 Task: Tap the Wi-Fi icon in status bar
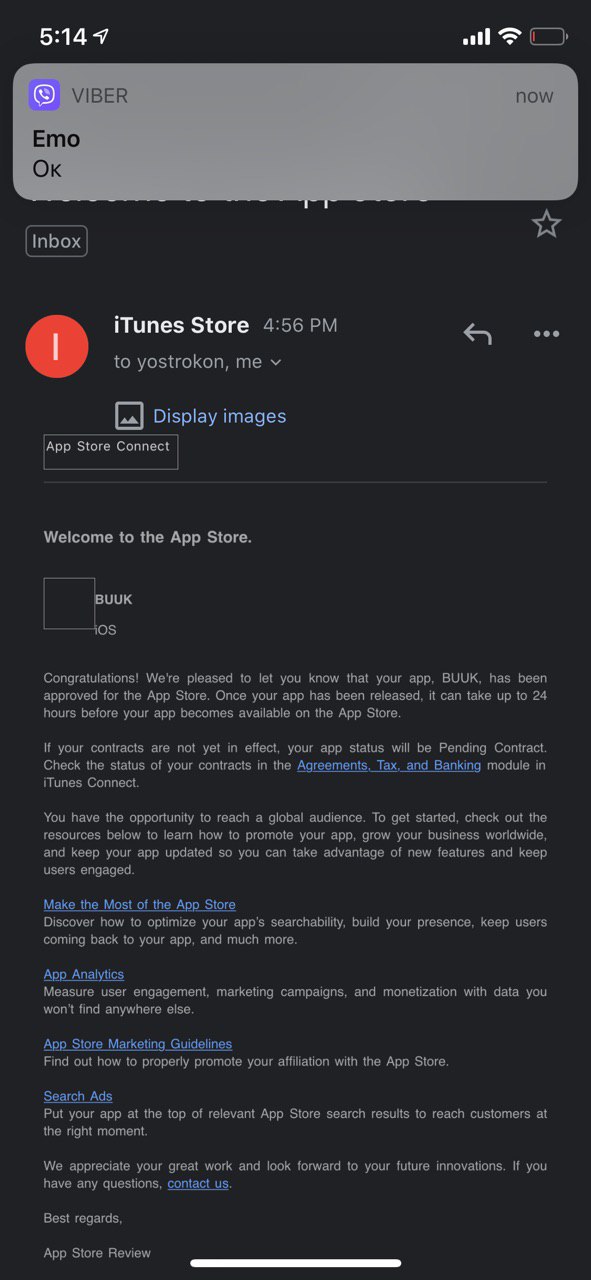pyautogui.click(x=510, y=37)
